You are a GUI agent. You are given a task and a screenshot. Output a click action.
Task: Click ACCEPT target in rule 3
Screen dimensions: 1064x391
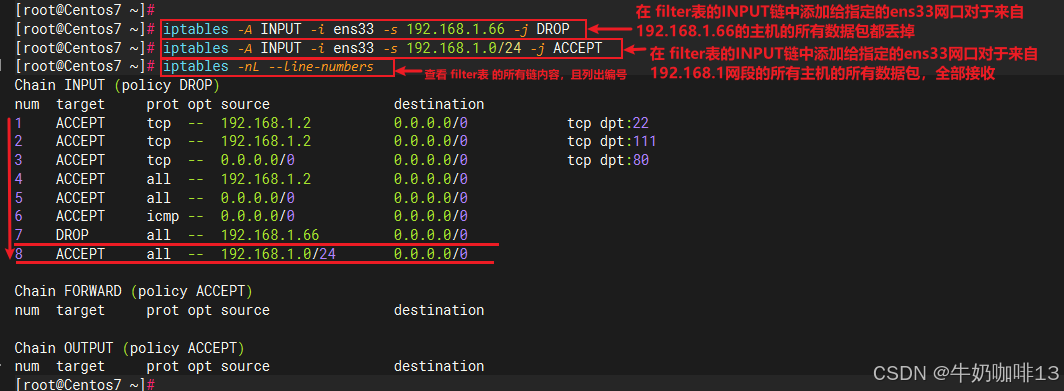point(80,160)
